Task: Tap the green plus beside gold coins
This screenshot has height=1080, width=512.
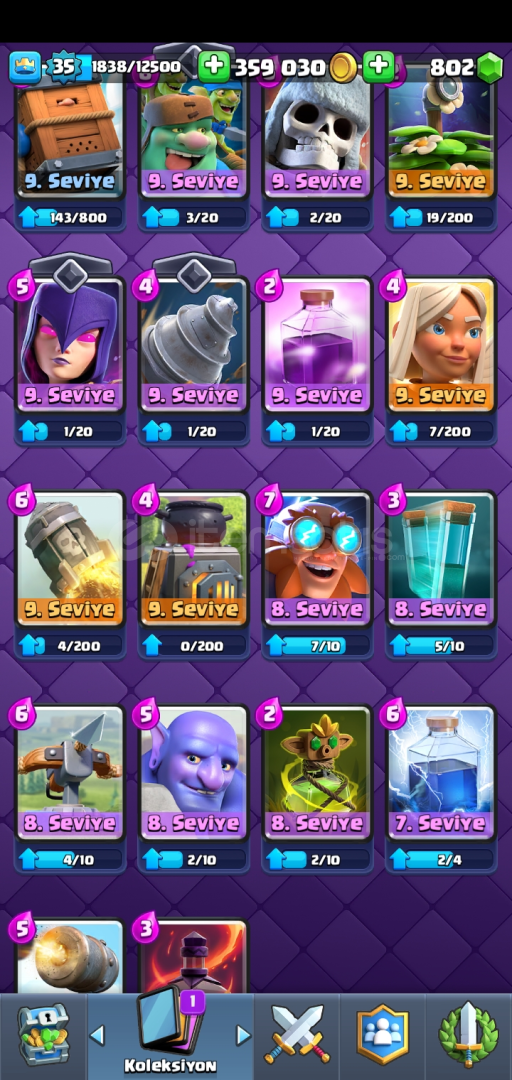Action: click(x=378, y=67)
